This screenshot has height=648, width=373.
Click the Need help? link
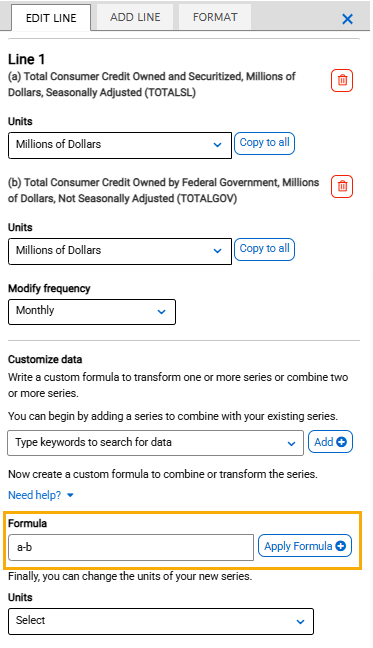(35, 495)
